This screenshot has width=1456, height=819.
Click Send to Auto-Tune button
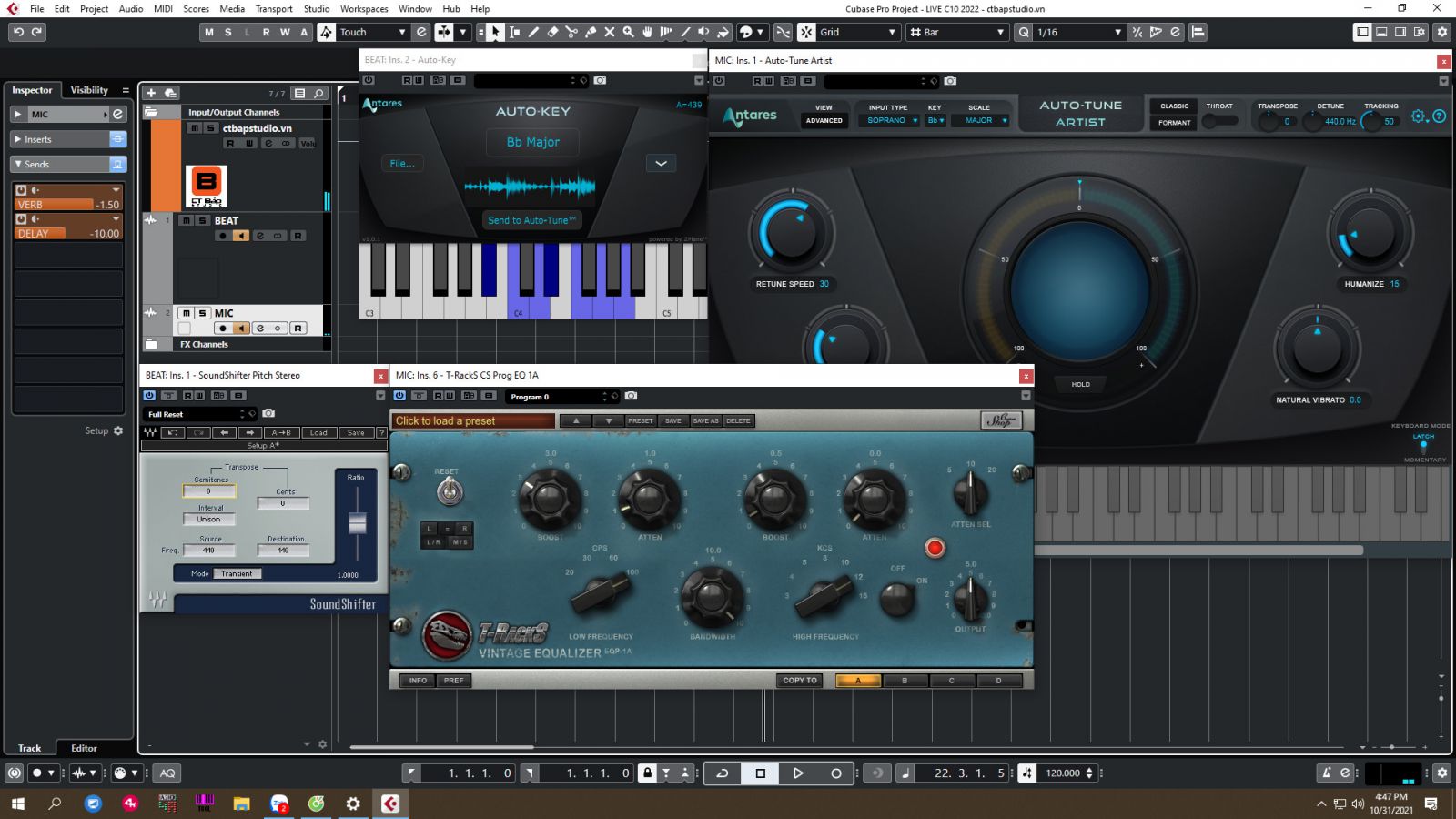pos(532,220)
